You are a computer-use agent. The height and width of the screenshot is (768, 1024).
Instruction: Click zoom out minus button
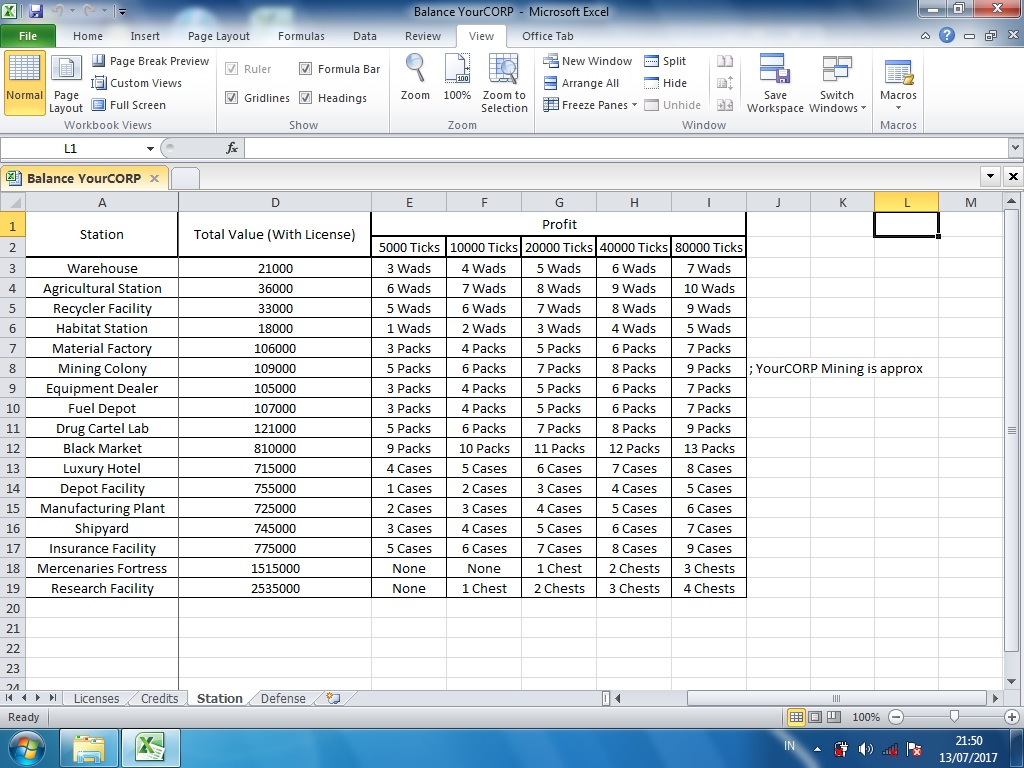[896, 717]
